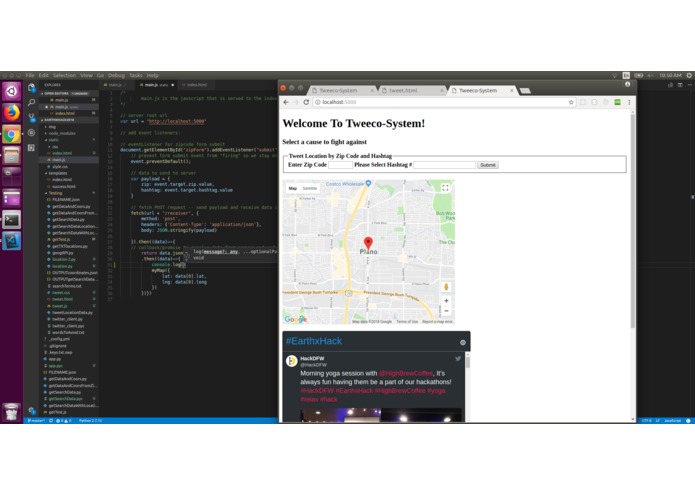Collapse the Open Editors section
The height and width of the screenshot is (494, 695).
coord(66,93)
